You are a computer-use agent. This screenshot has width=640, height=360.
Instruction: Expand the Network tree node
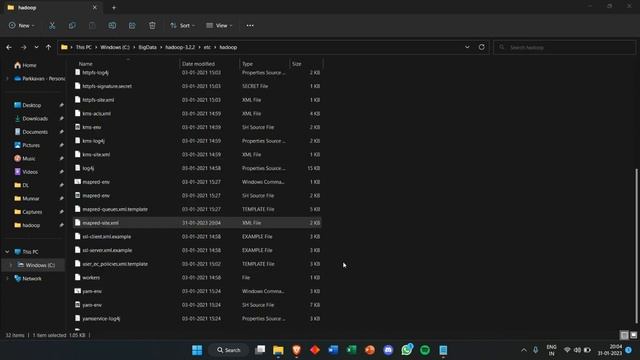tap(7, 279)
